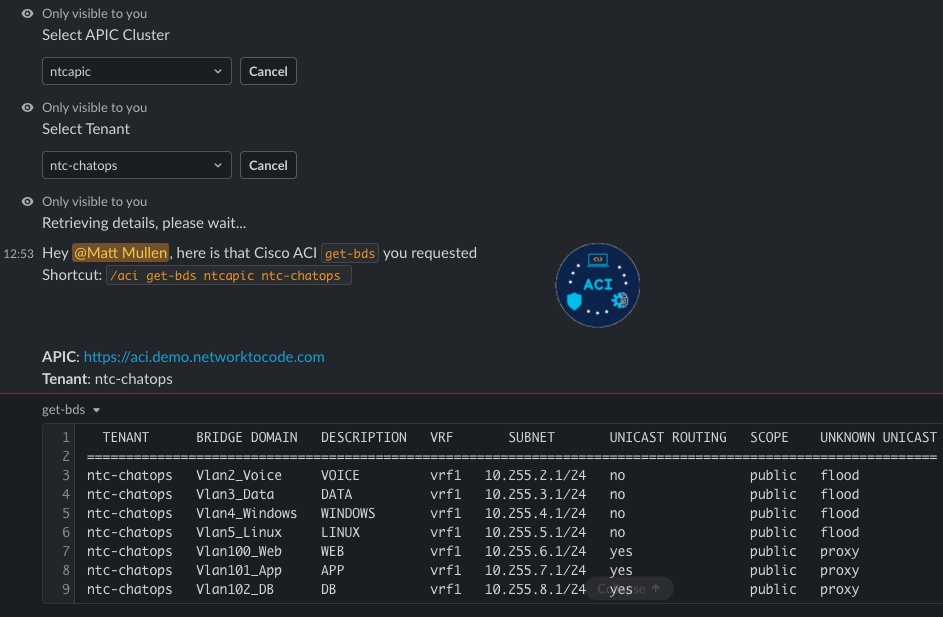This screenshot has width=943, height=617.
Task: Click the TENANT column header
Action: tap(126, 437)
